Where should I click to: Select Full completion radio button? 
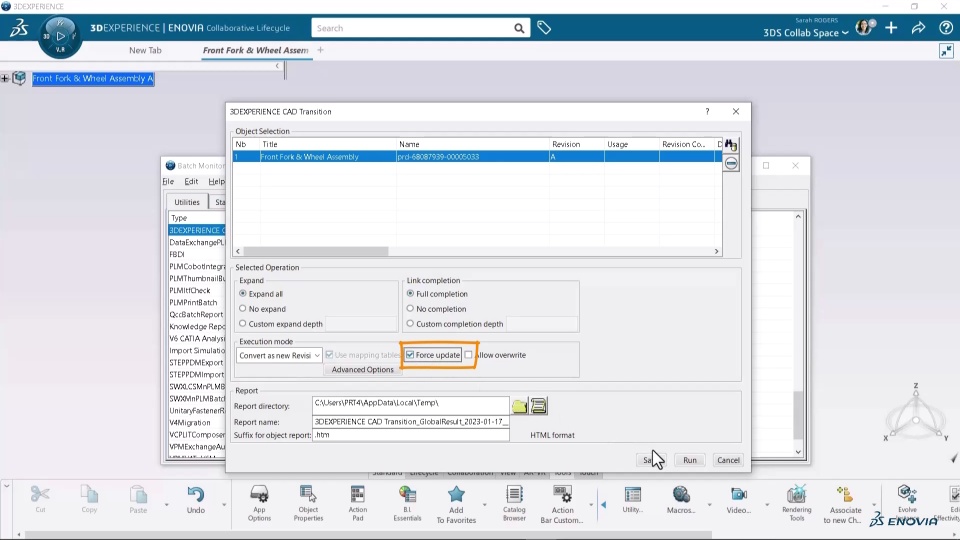pos(410,294)
